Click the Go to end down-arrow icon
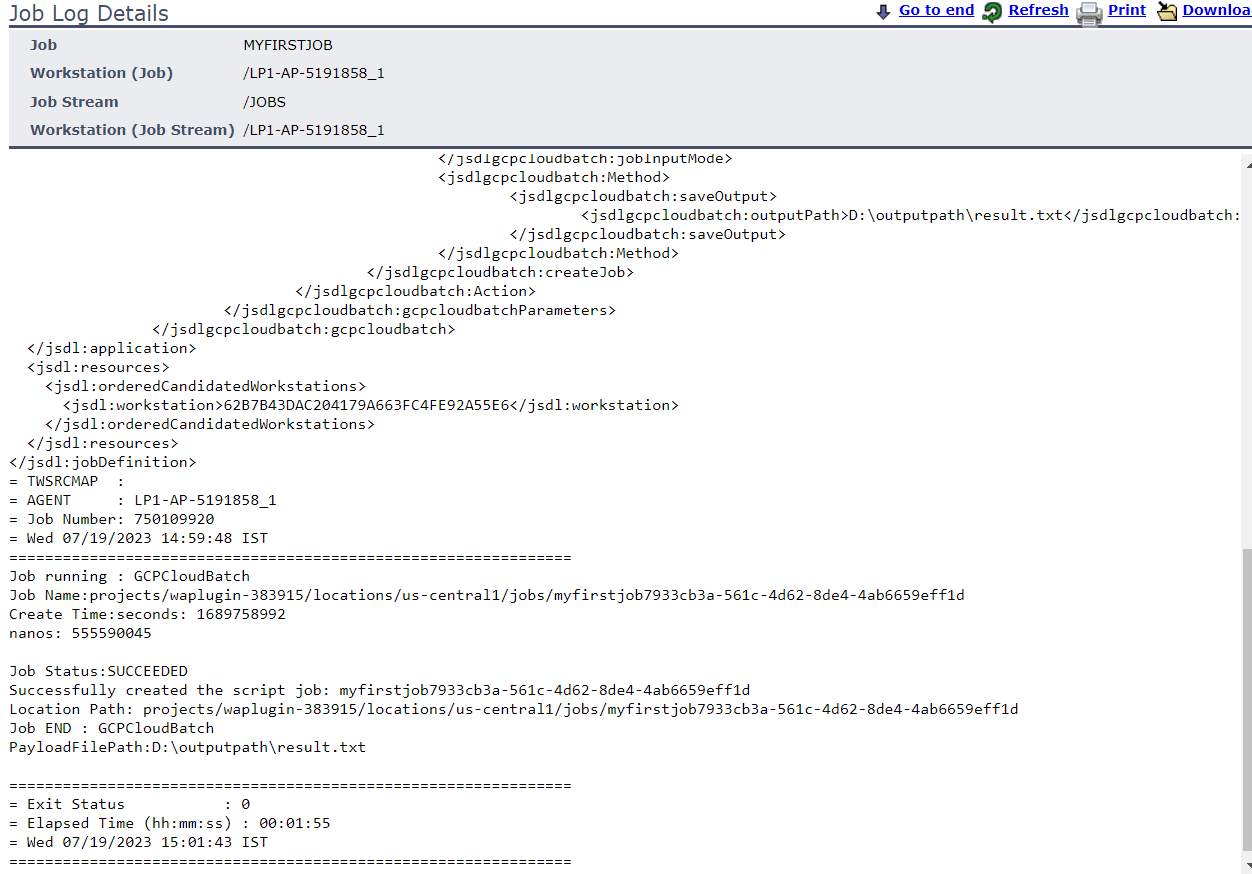Image resolution: width=1252 pixels, height=874 pixels. (883, 11)
